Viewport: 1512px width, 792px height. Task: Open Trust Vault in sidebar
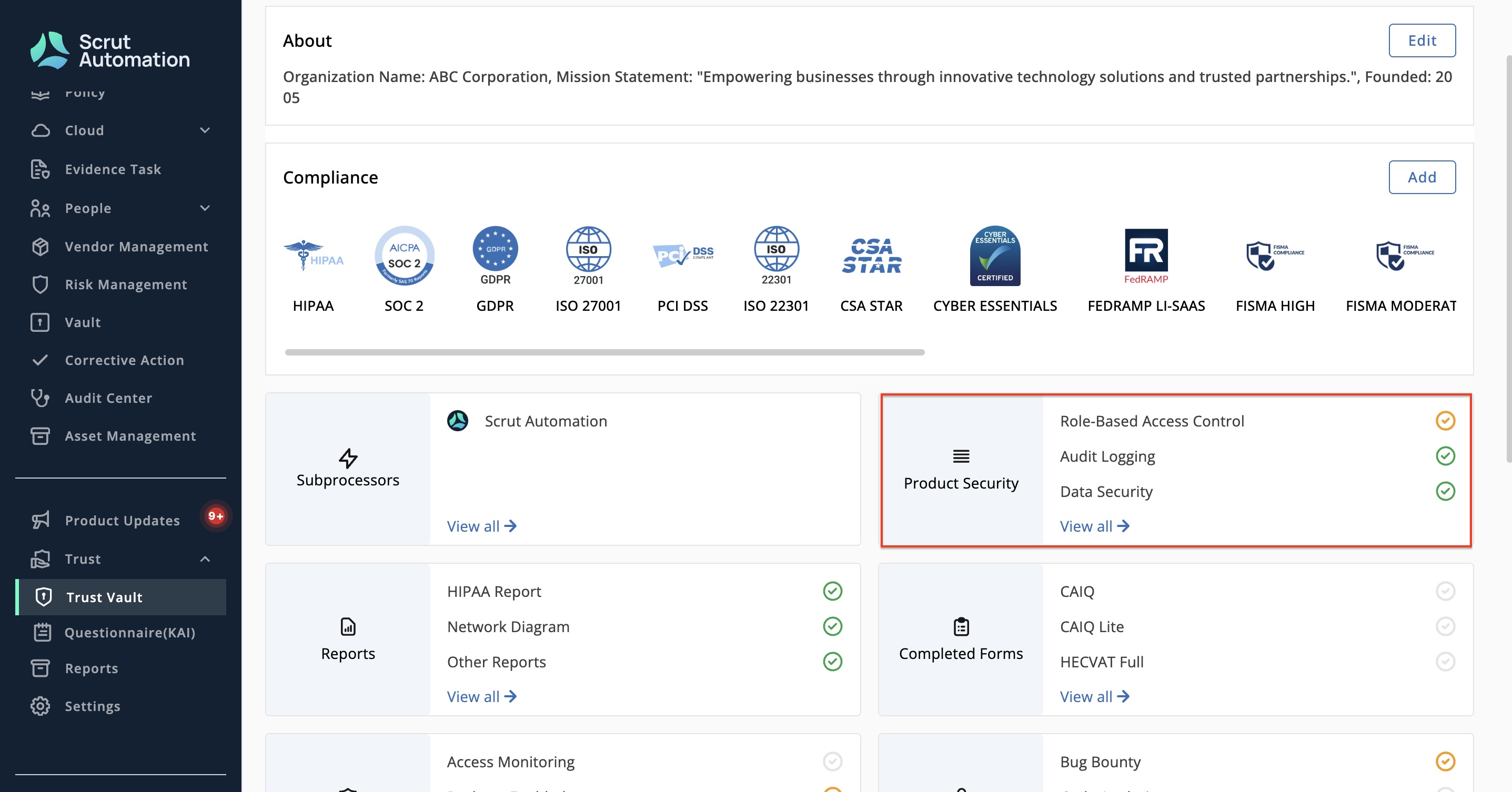[121, 597]
